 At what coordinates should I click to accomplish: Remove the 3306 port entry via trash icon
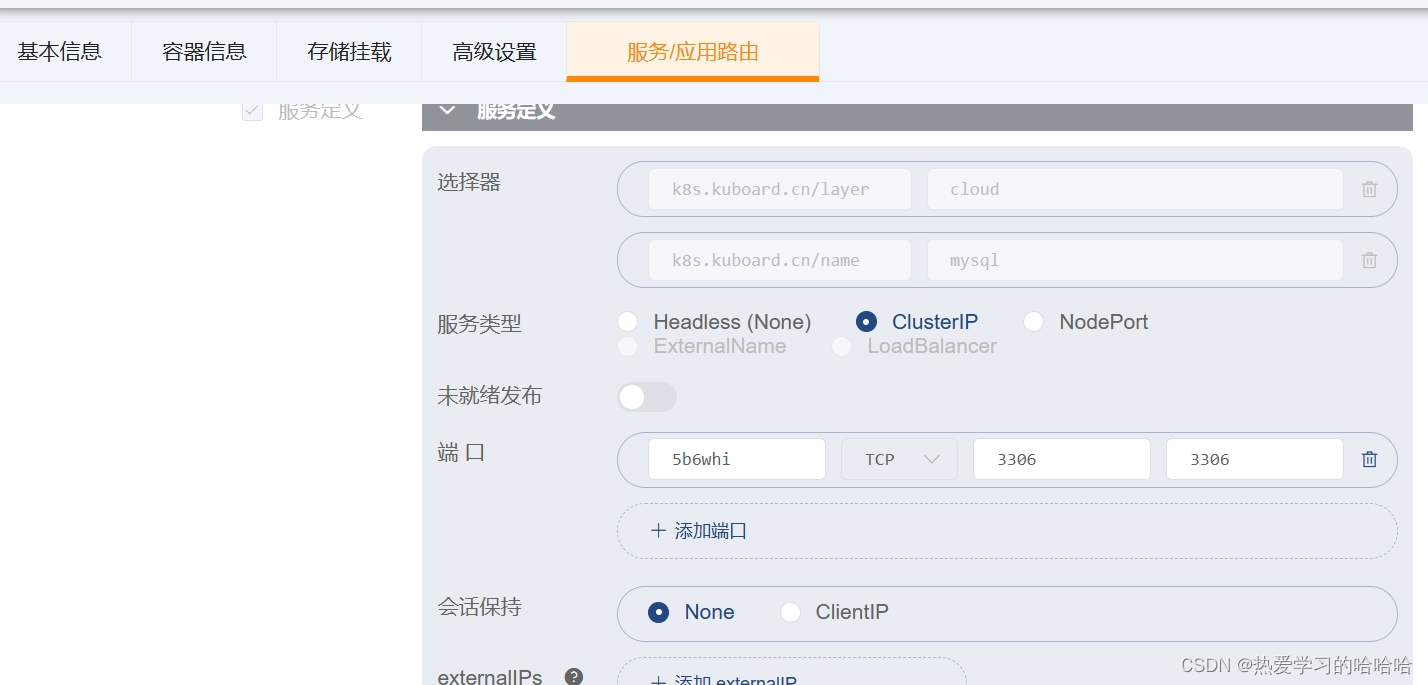tap(1369, 459)
